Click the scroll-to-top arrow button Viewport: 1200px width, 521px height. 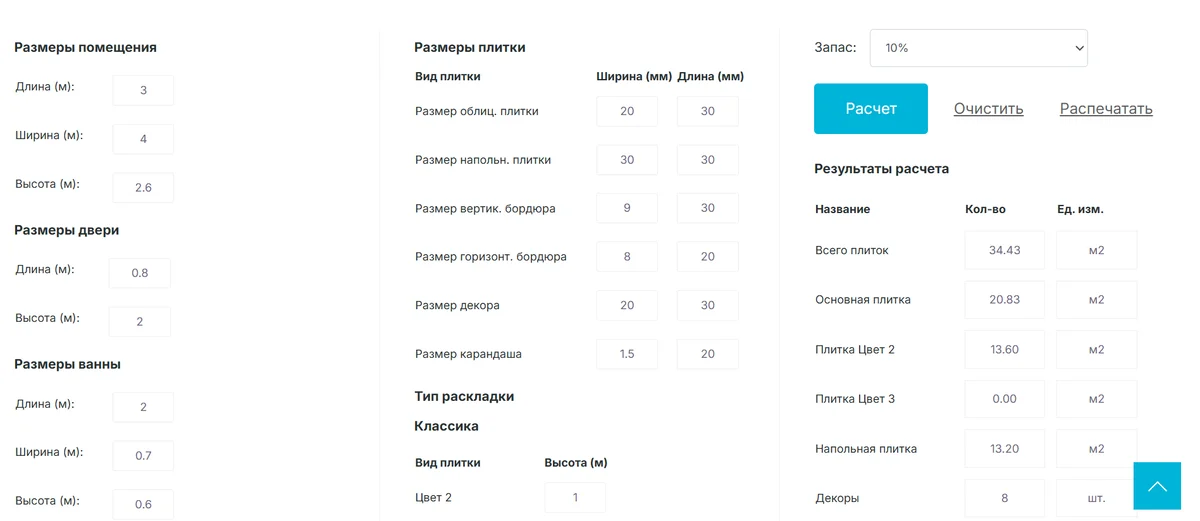1157,486
